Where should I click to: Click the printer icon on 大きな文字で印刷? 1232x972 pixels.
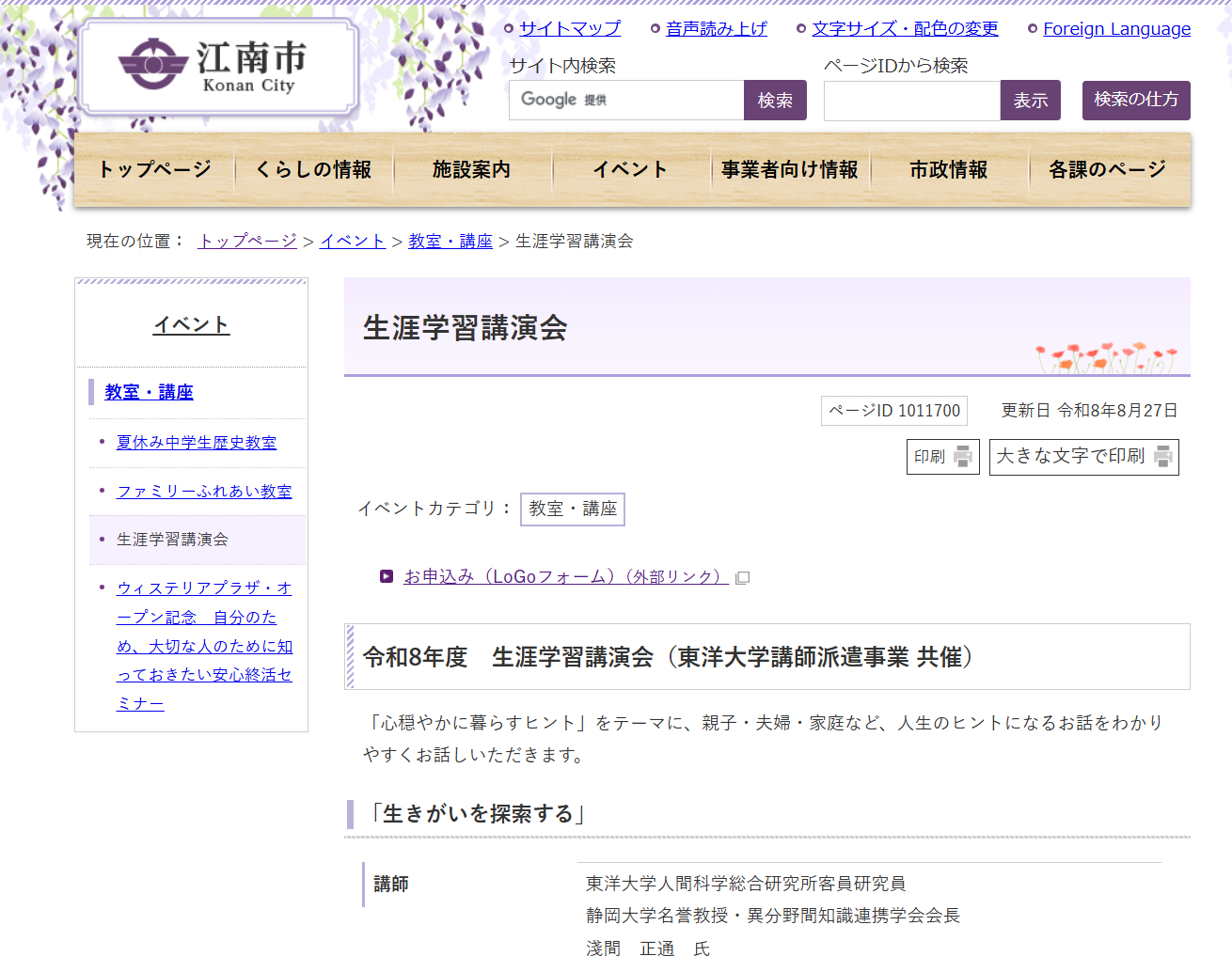click(1163, 456)
